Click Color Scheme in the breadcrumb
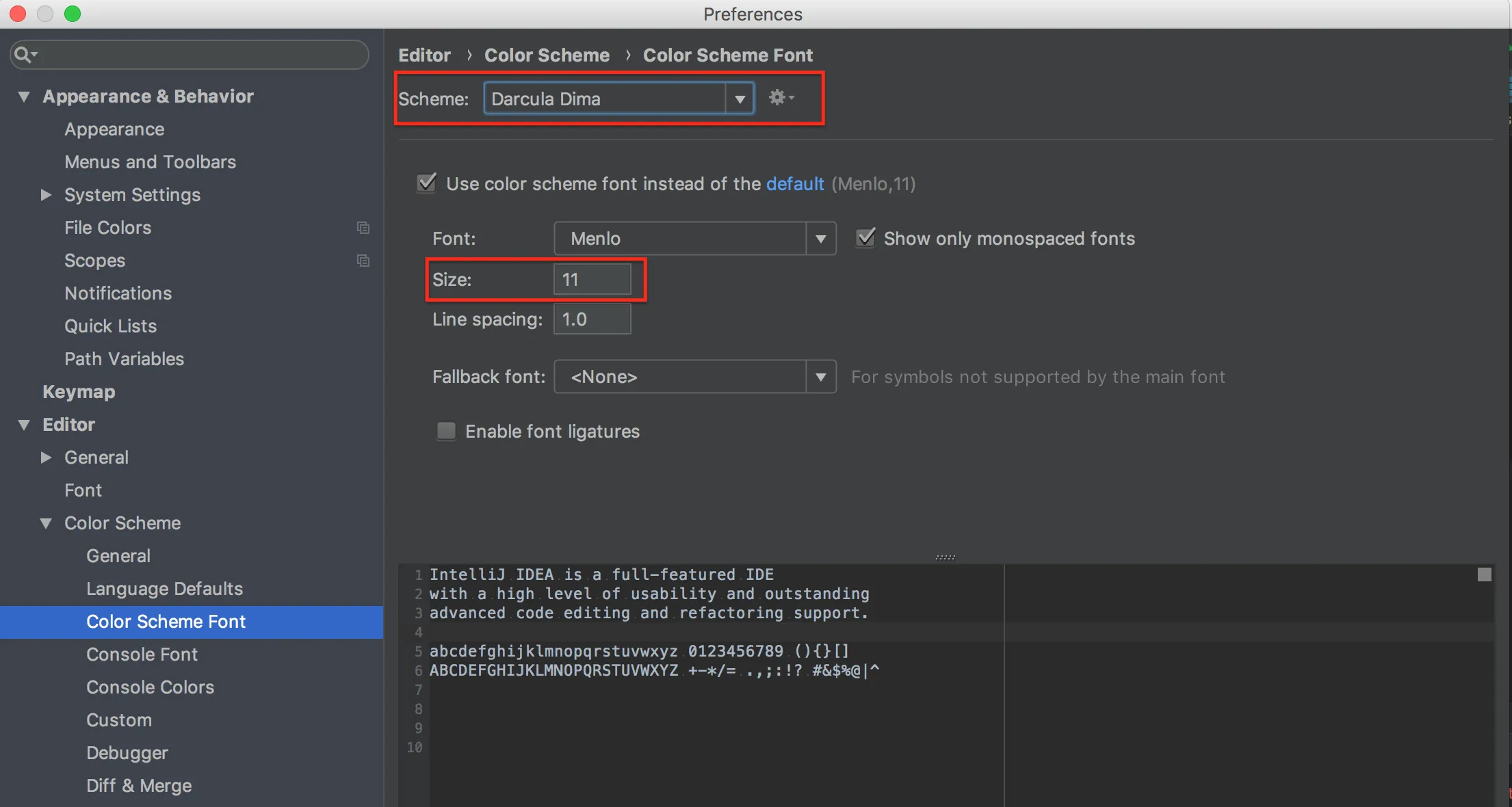The width and height of the screenshot is (1512, 807). coord(547,55)
